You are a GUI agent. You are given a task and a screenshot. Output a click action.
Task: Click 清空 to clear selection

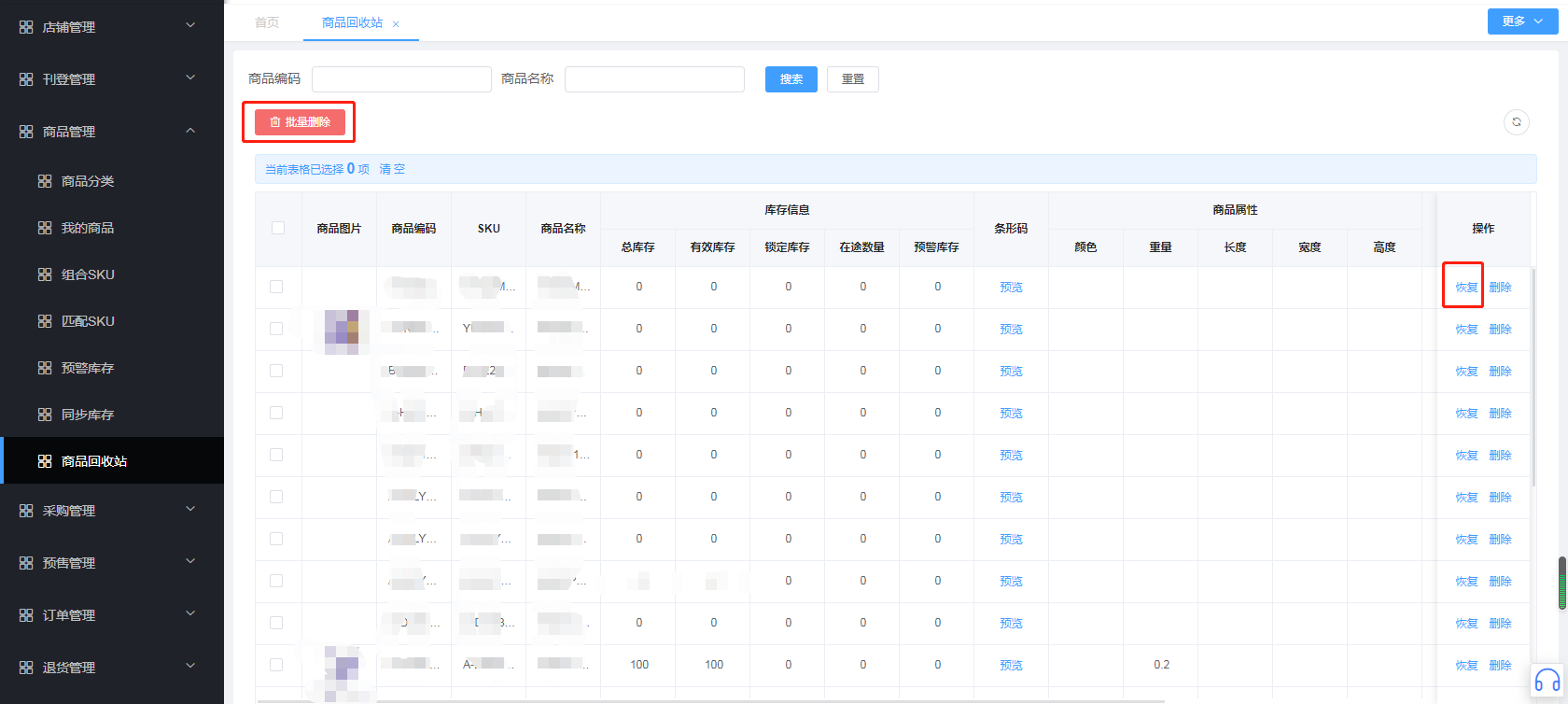tap(392, 169)
